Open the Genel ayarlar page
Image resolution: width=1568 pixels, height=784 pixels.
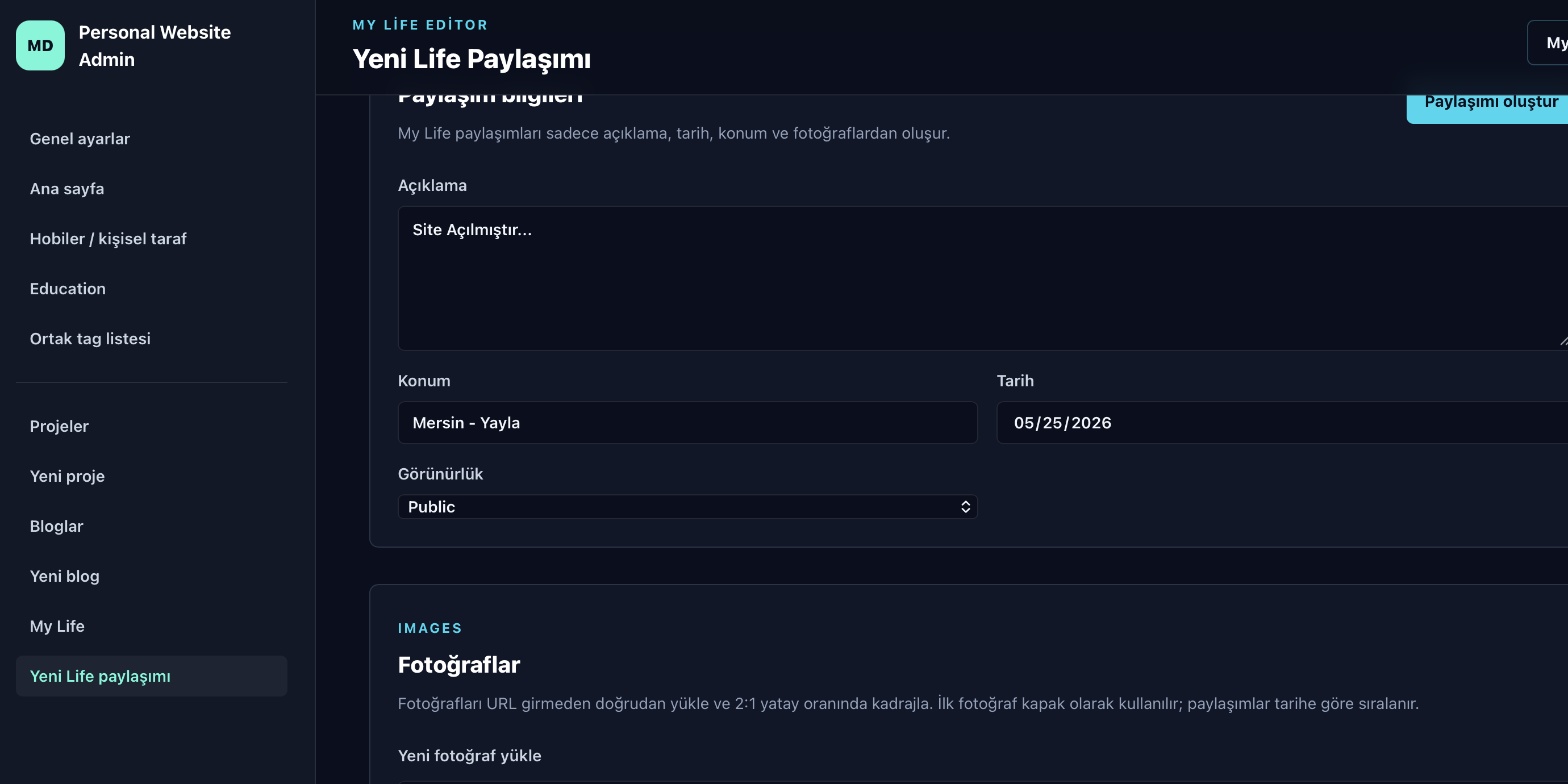point(80,139)
